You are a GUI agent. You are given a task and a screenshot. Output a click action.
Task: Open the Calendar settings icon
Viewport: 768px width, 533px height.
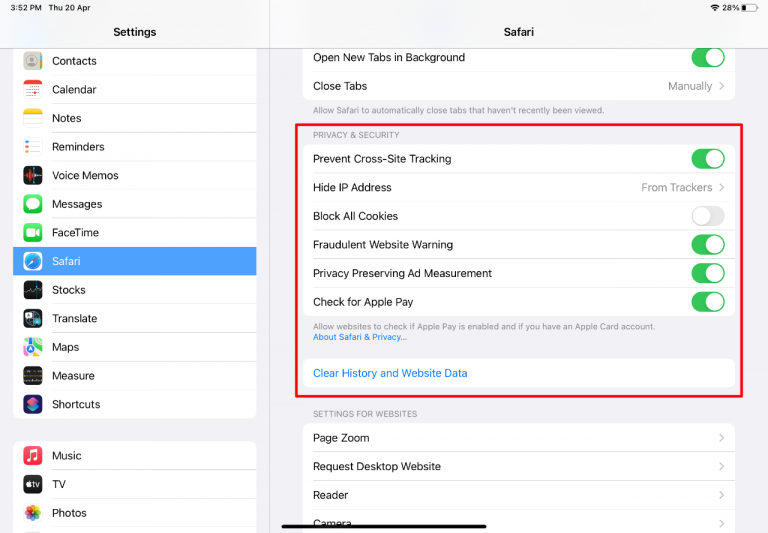(x=33, y=89)
